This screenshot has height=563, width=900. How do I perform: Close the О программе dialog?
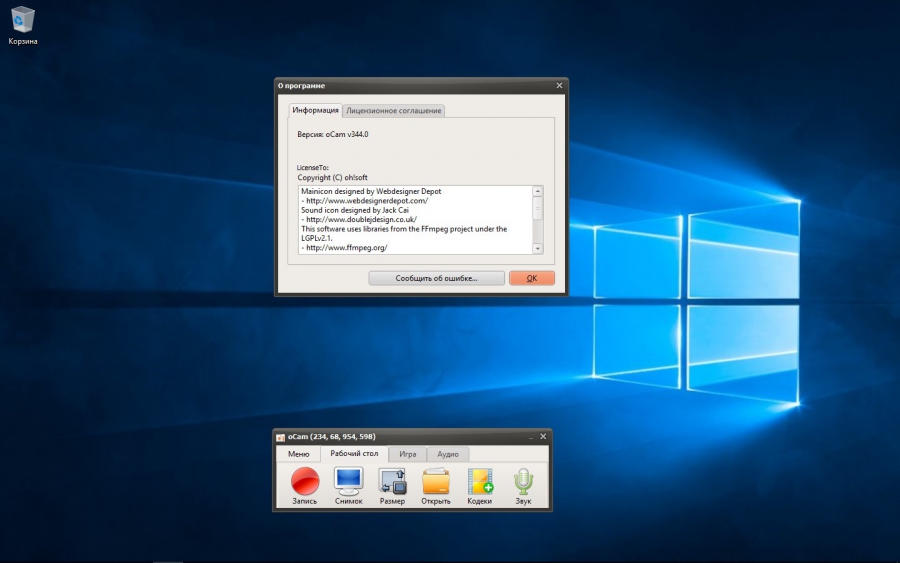pyautogui.click(x=559, y=86)
